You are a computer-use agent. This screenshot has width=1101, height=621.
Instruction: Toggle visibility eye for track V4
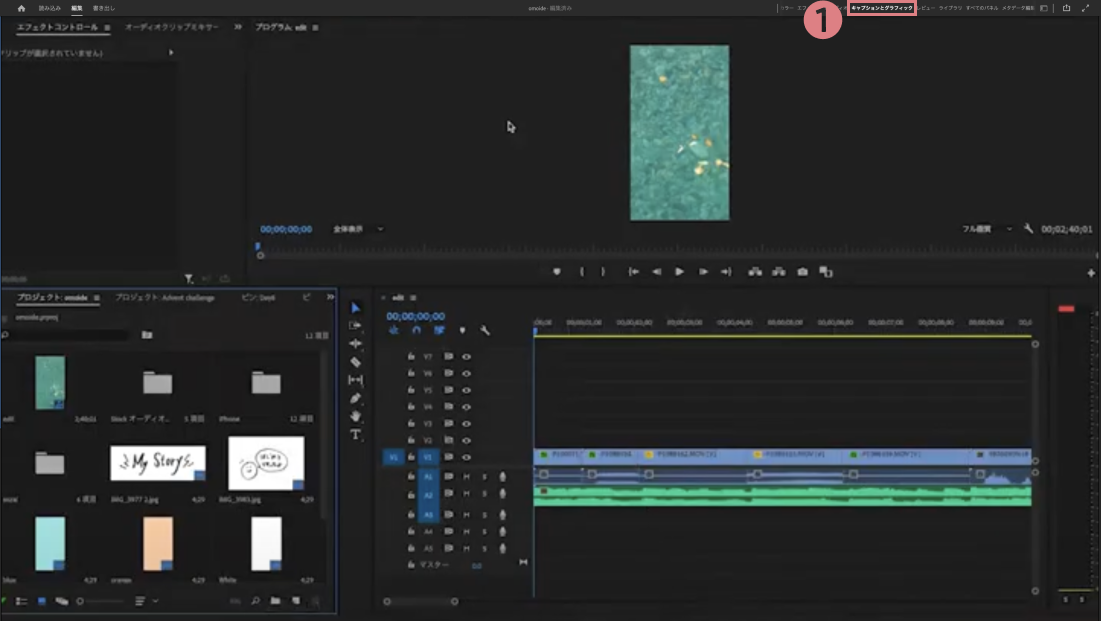click(466, 407)
